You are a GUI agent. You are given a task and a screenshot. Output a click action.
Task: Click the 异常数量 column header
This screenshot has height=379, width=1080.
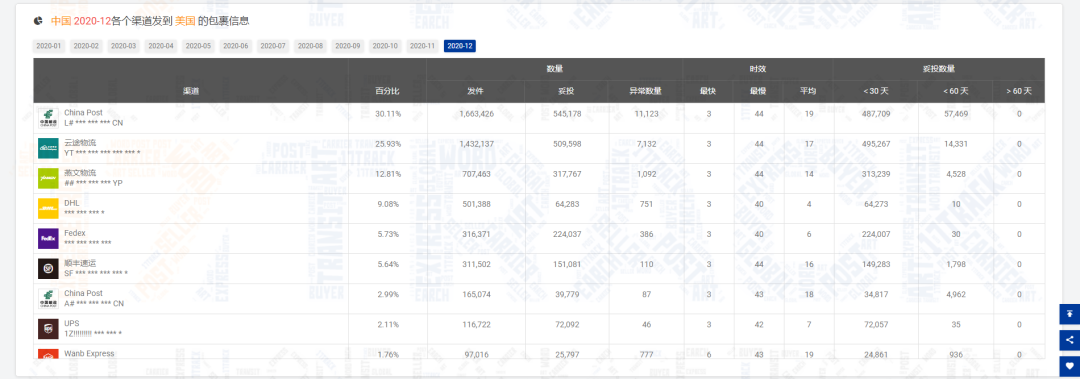click(645, 91)
